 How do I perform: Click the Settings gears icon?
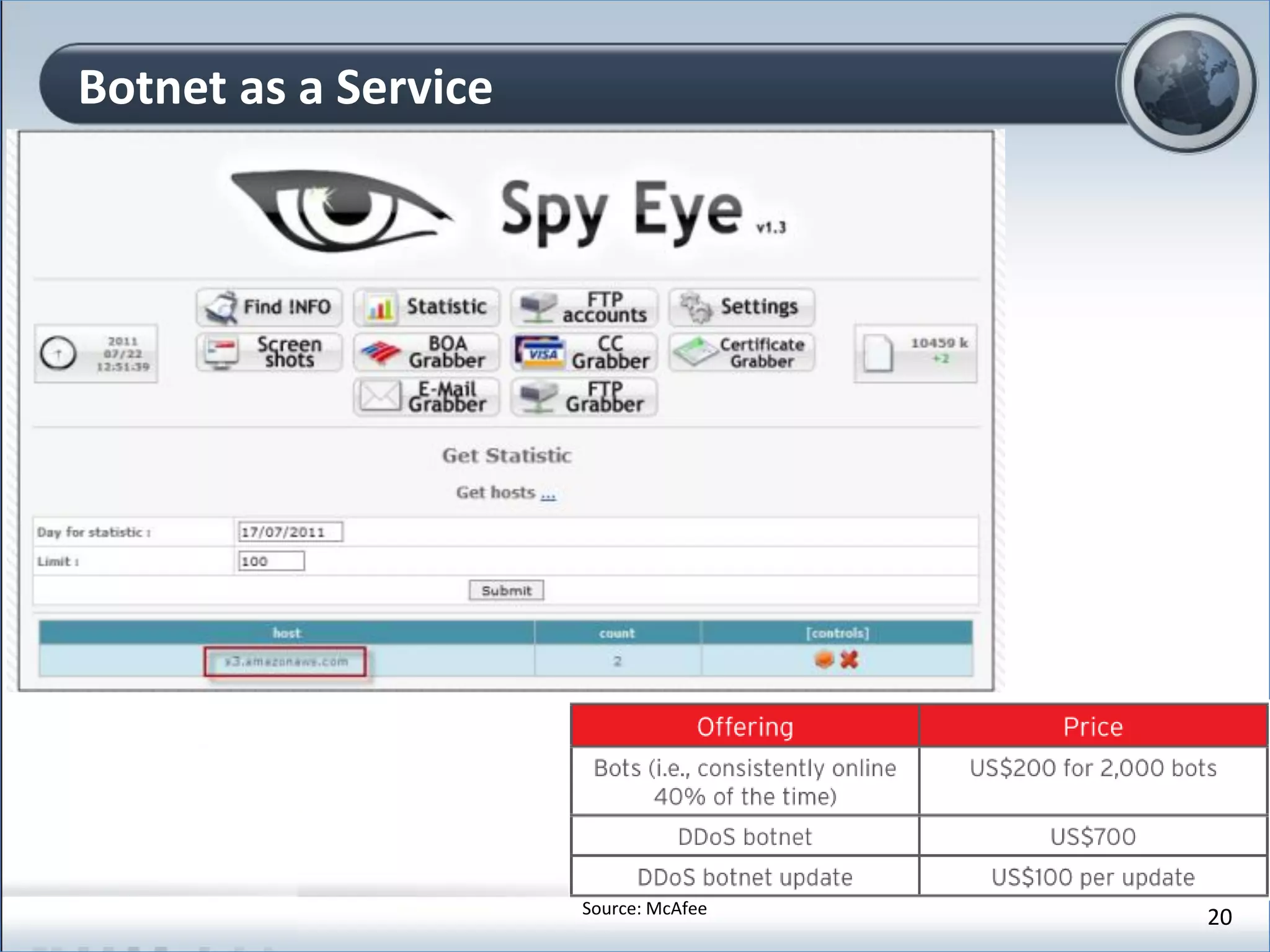click(x=696, y=307)
